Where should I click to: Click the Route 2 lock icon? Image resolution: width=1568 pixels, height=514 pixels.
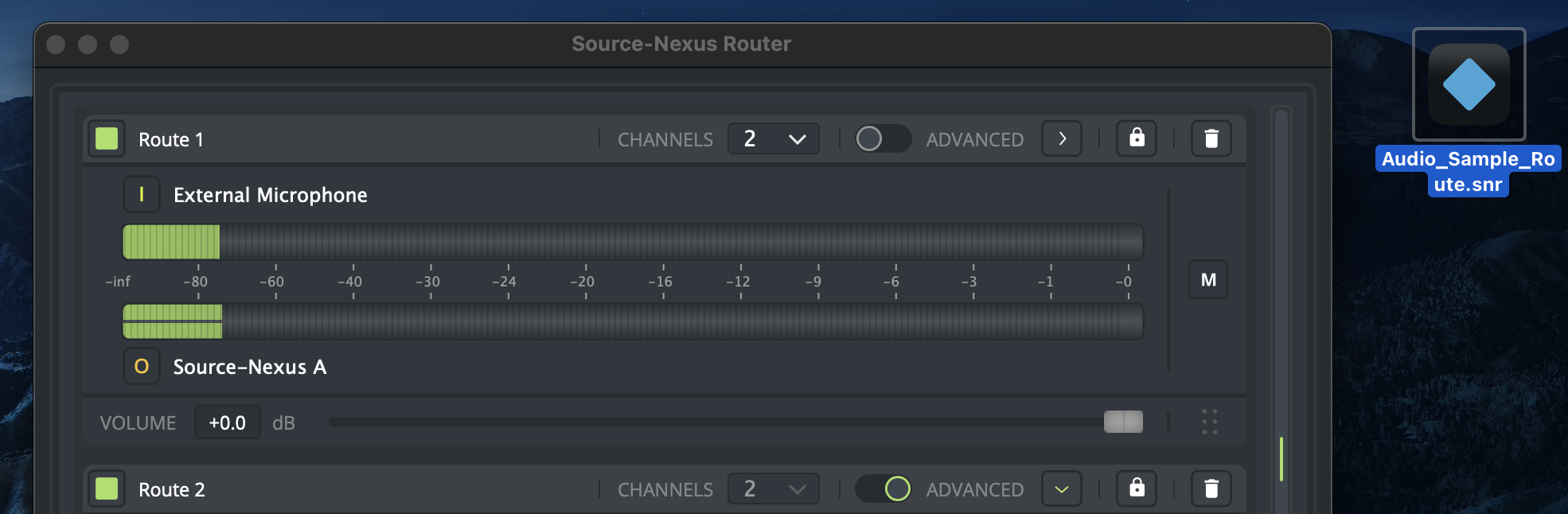tap(1137, 488)
